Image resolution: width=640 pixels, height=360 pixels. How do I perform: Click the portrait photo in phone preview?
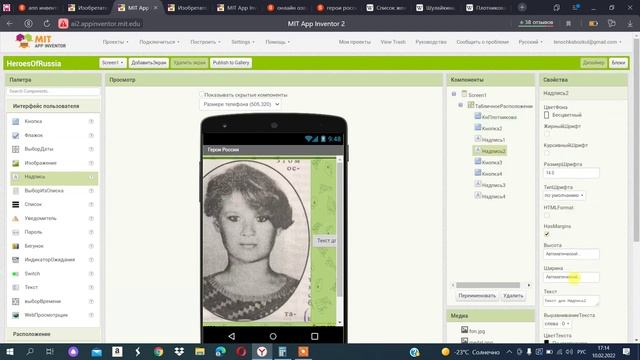(x=257, y=241)
